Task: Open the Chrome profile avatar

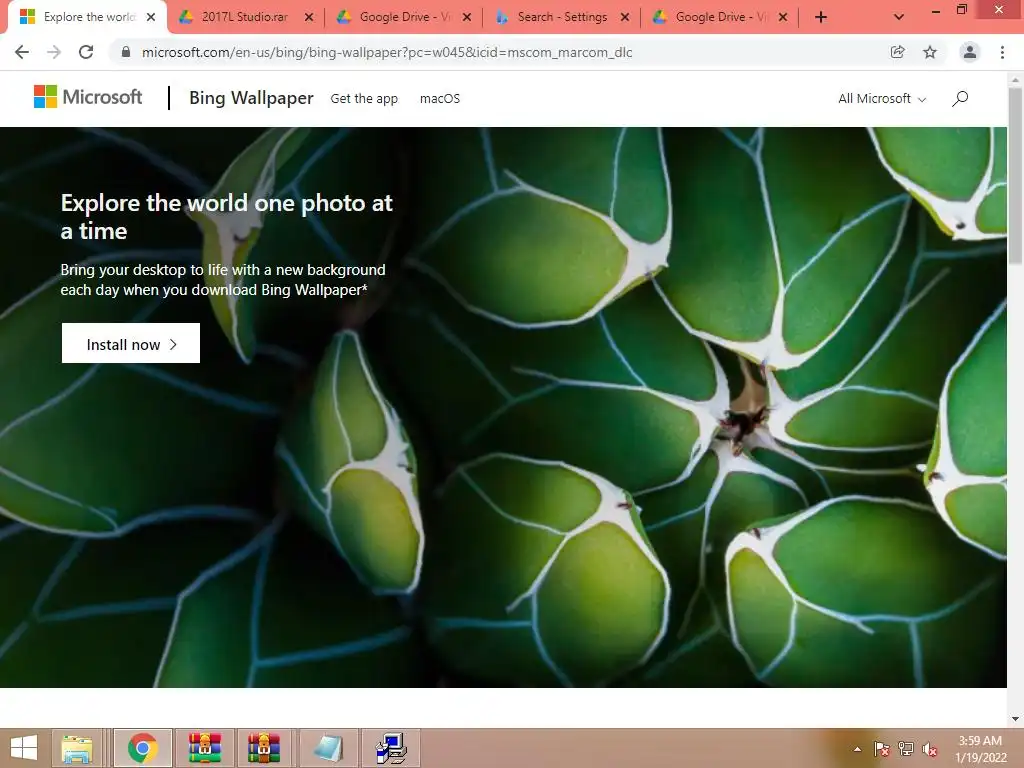Action: tap(970, 52)
